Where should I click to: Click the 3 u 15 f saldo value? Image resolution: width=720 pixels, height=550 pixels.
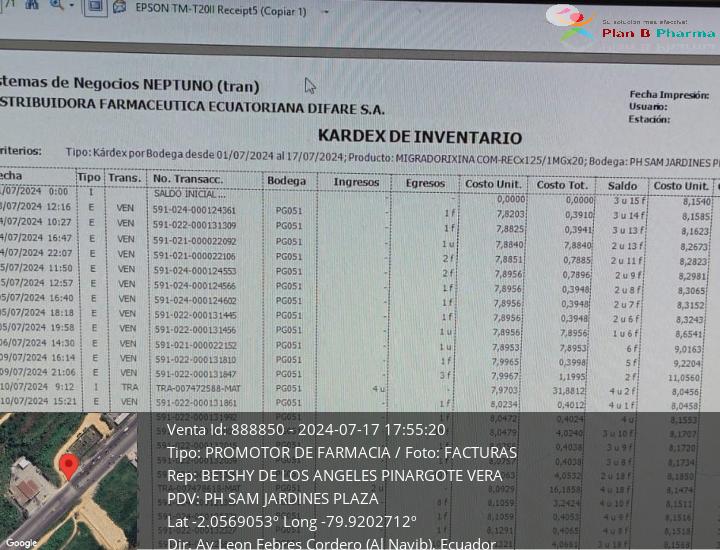coord(629,201)
